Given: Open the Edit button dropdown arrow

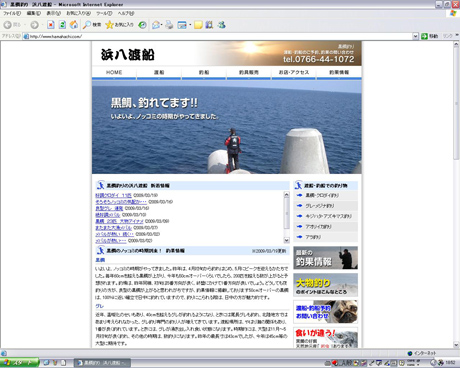Looking at the screenshot, I should click(190, 25).
